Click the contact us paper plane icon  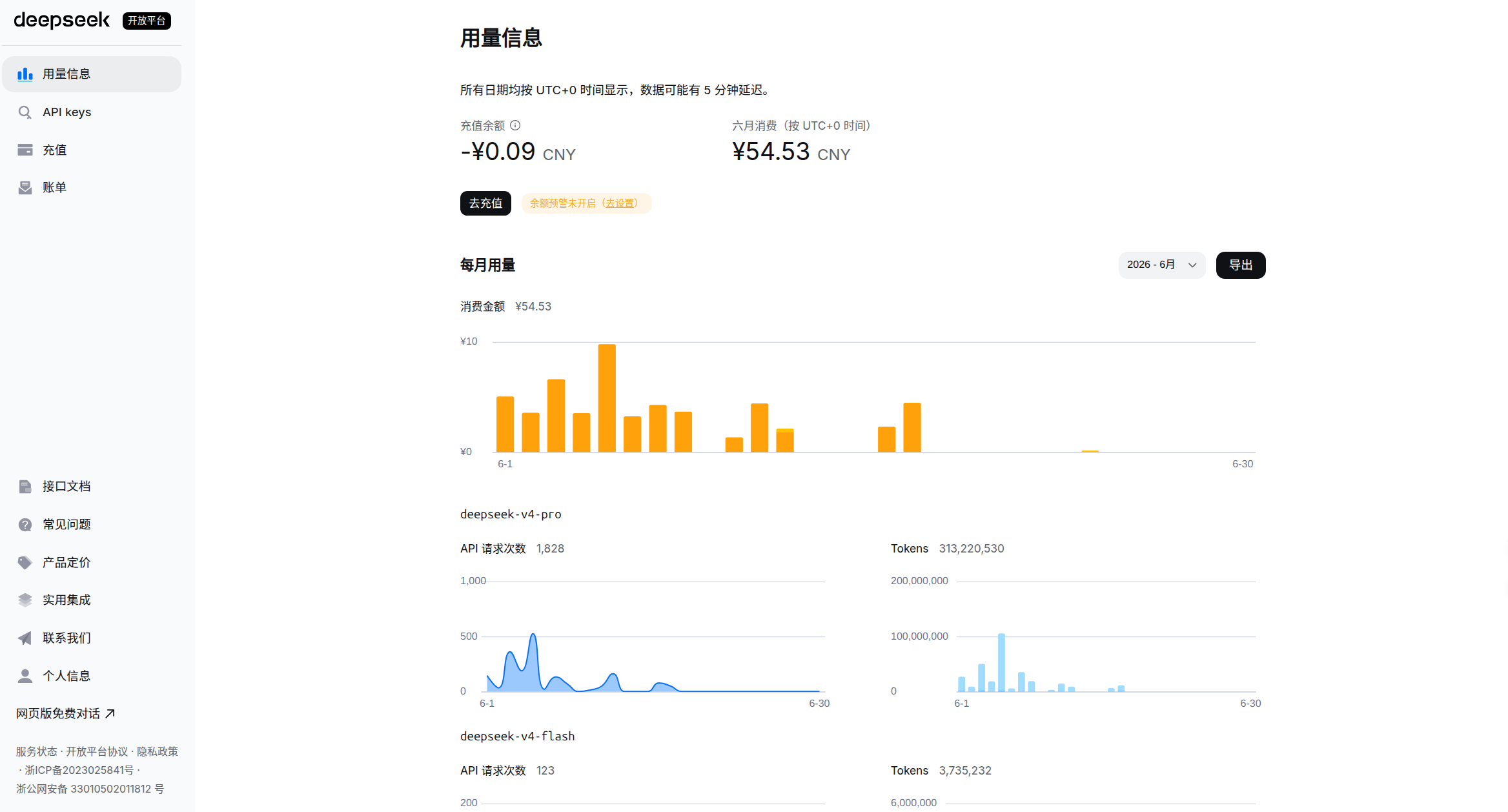pos(25,638)
